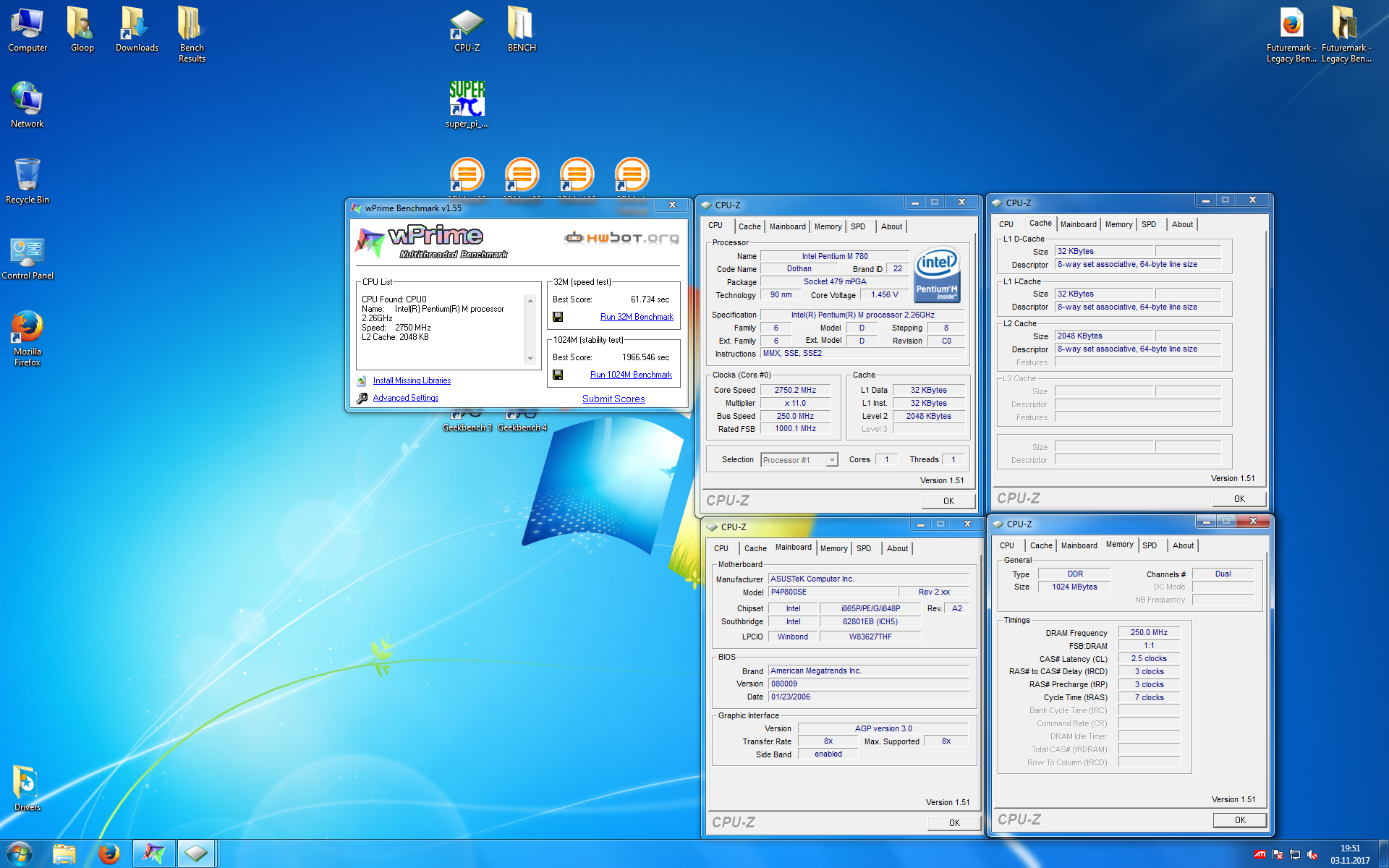The height and width of the screenshot is (868, 1389).
Task: Select SPD tab in bottom-right CPU-Z Memory window
Action: [1150, 545]
